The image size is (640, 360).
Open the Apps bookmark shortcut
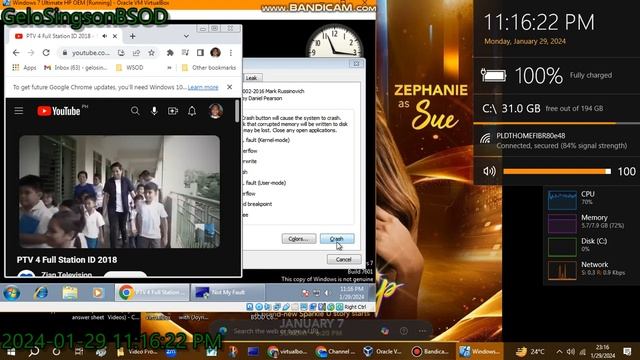(24, 68)
